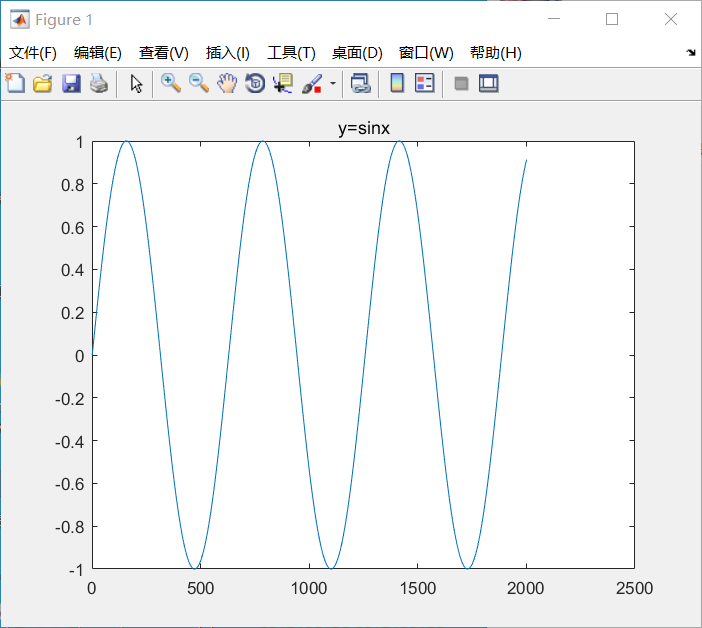
Task: Click the plot title y=sinx
Action: pos(364,128)
